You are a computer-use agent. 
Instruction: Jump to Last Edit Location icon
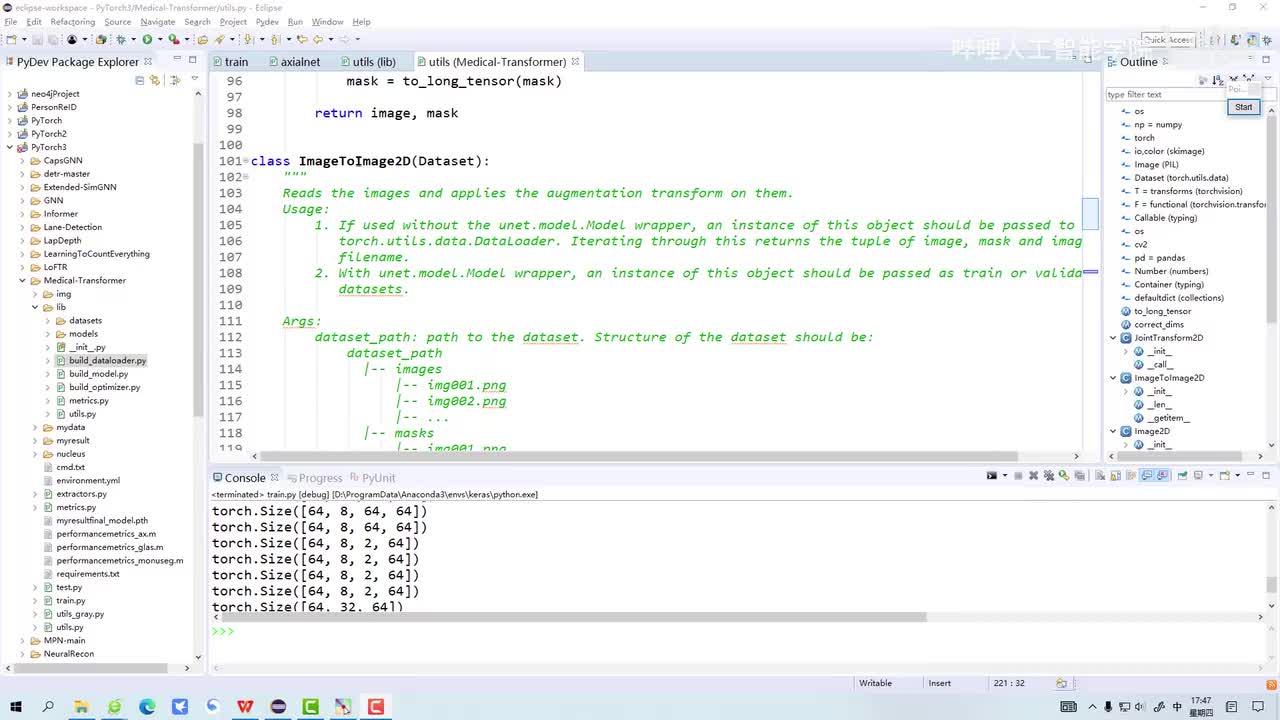click(x=302, y=40)
